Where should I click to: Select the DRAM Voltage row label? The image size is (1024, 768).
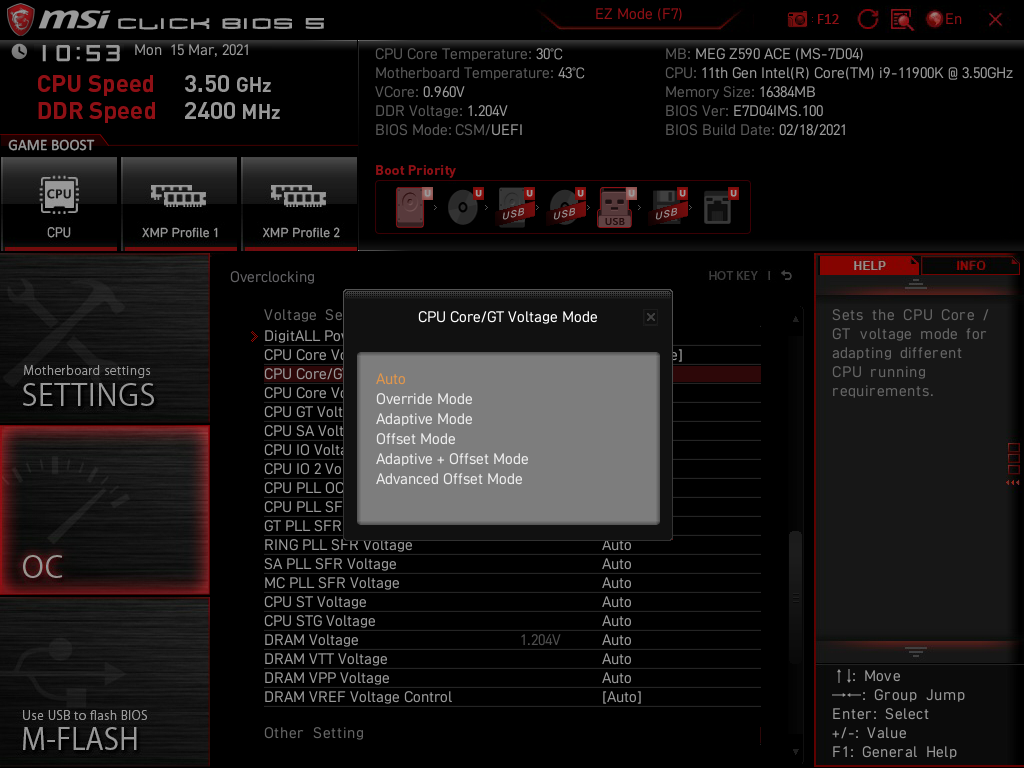tap(311, 640)
